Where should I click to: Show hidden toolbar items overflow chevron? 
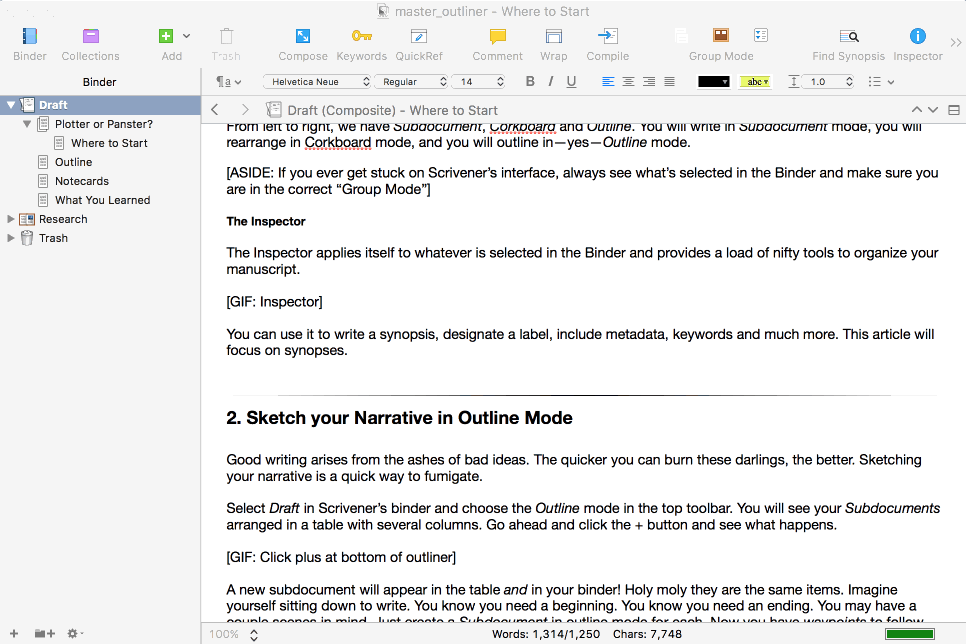tap(956, 43)
